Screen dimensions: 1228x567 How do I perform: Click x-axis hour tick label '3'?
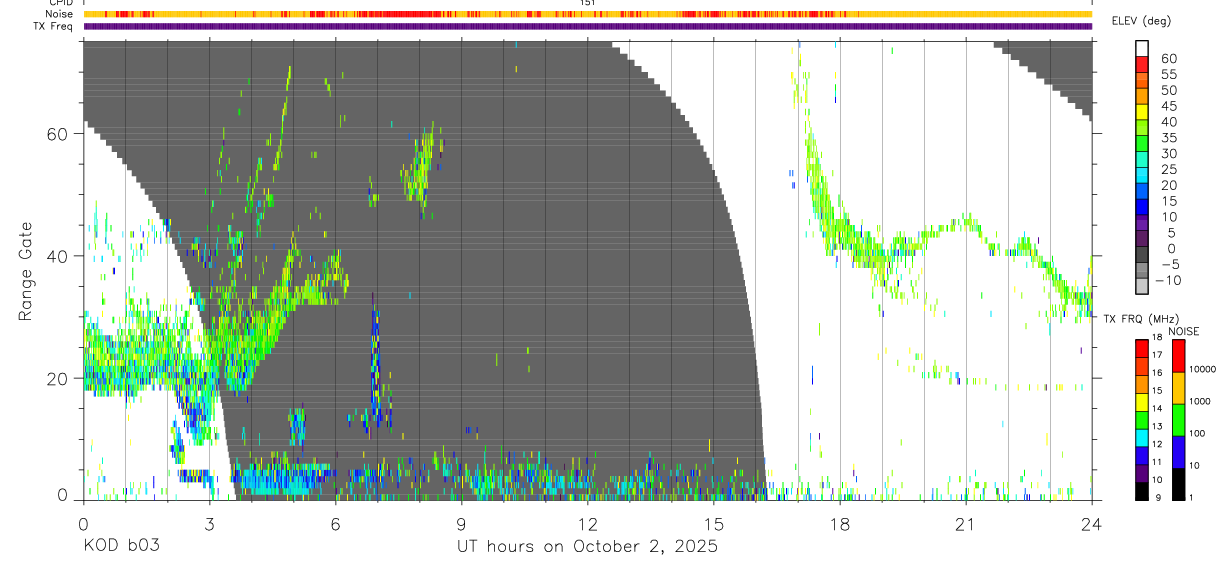point(209,524)
